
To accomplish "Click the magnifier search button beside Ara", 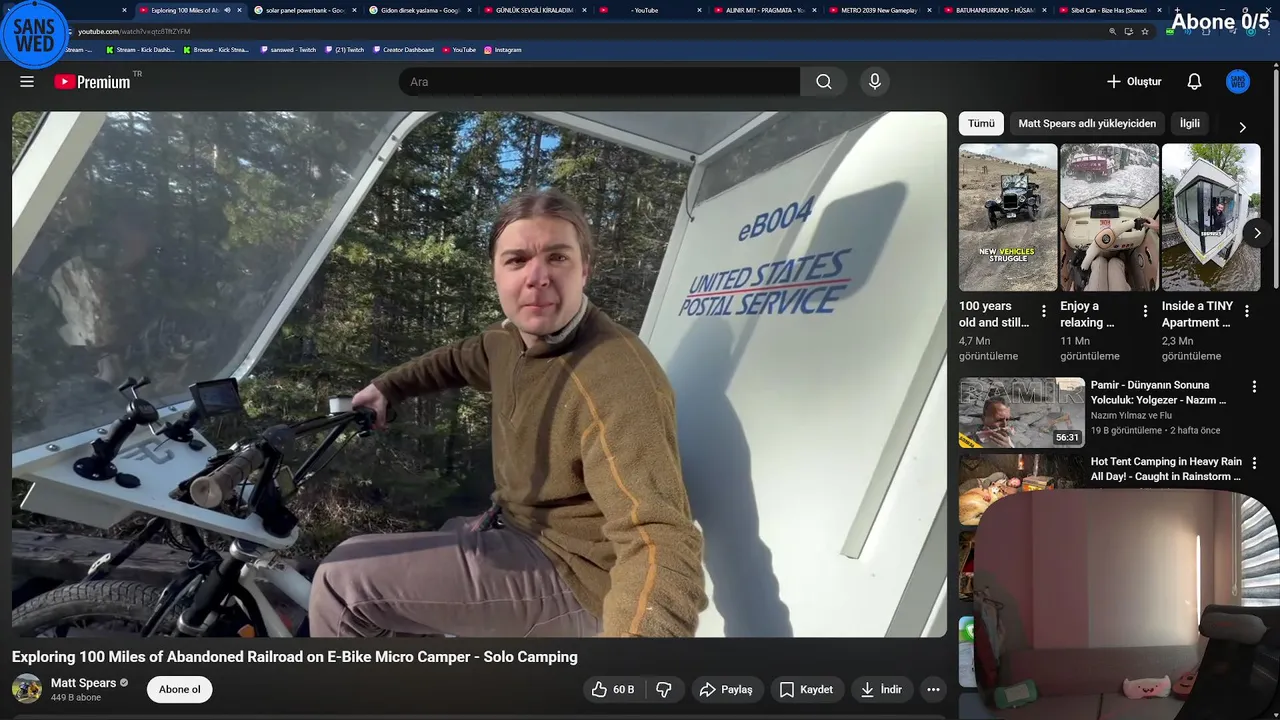I will (x=823, y=82).
